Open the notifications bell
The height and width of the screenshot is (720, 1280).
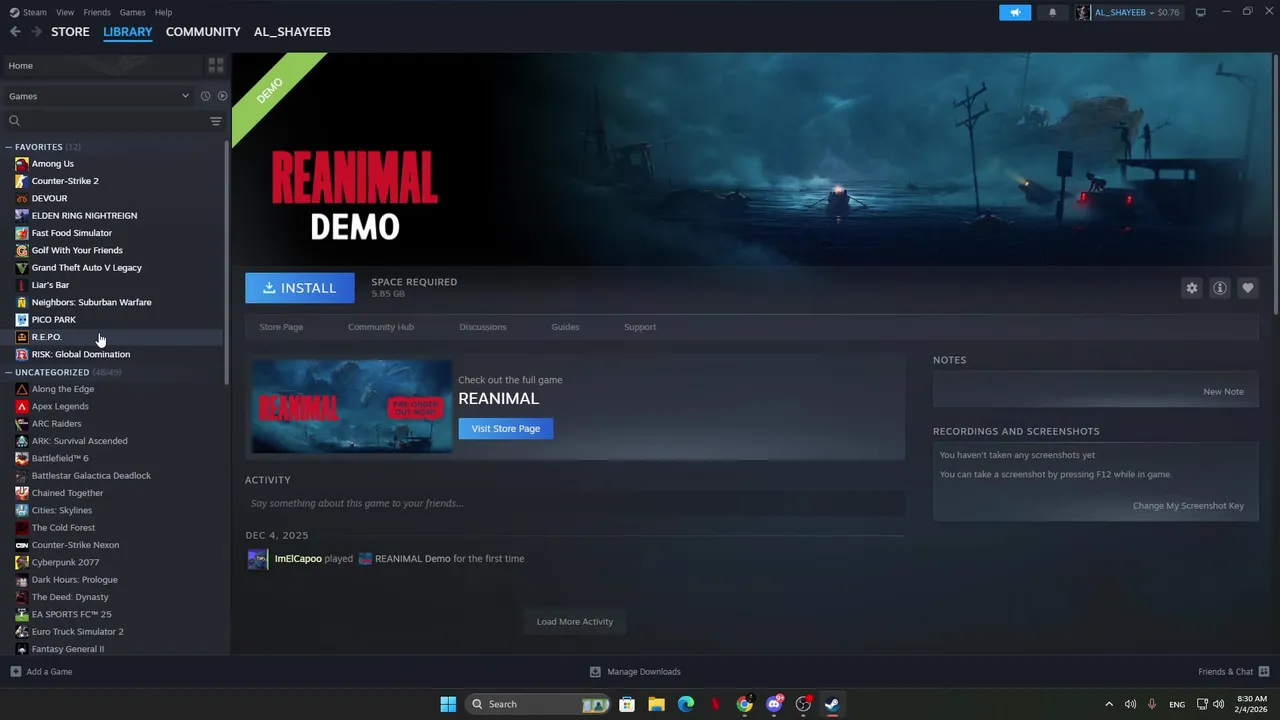1052,12
